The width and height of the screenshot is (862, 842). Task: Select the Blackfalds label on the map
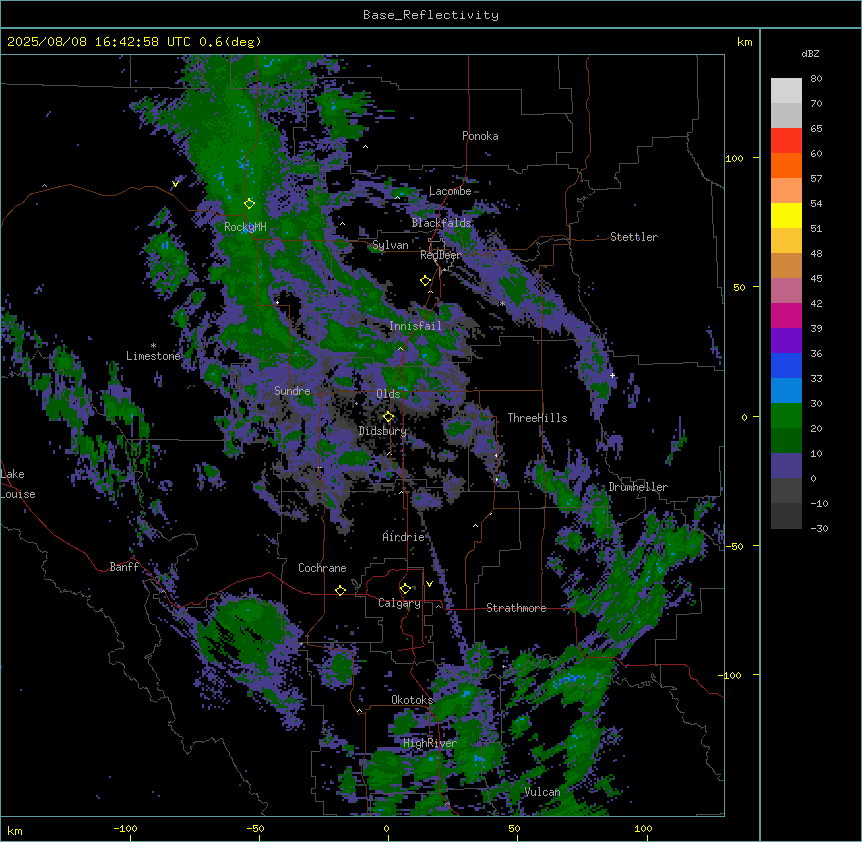click(x=441, y=223)
